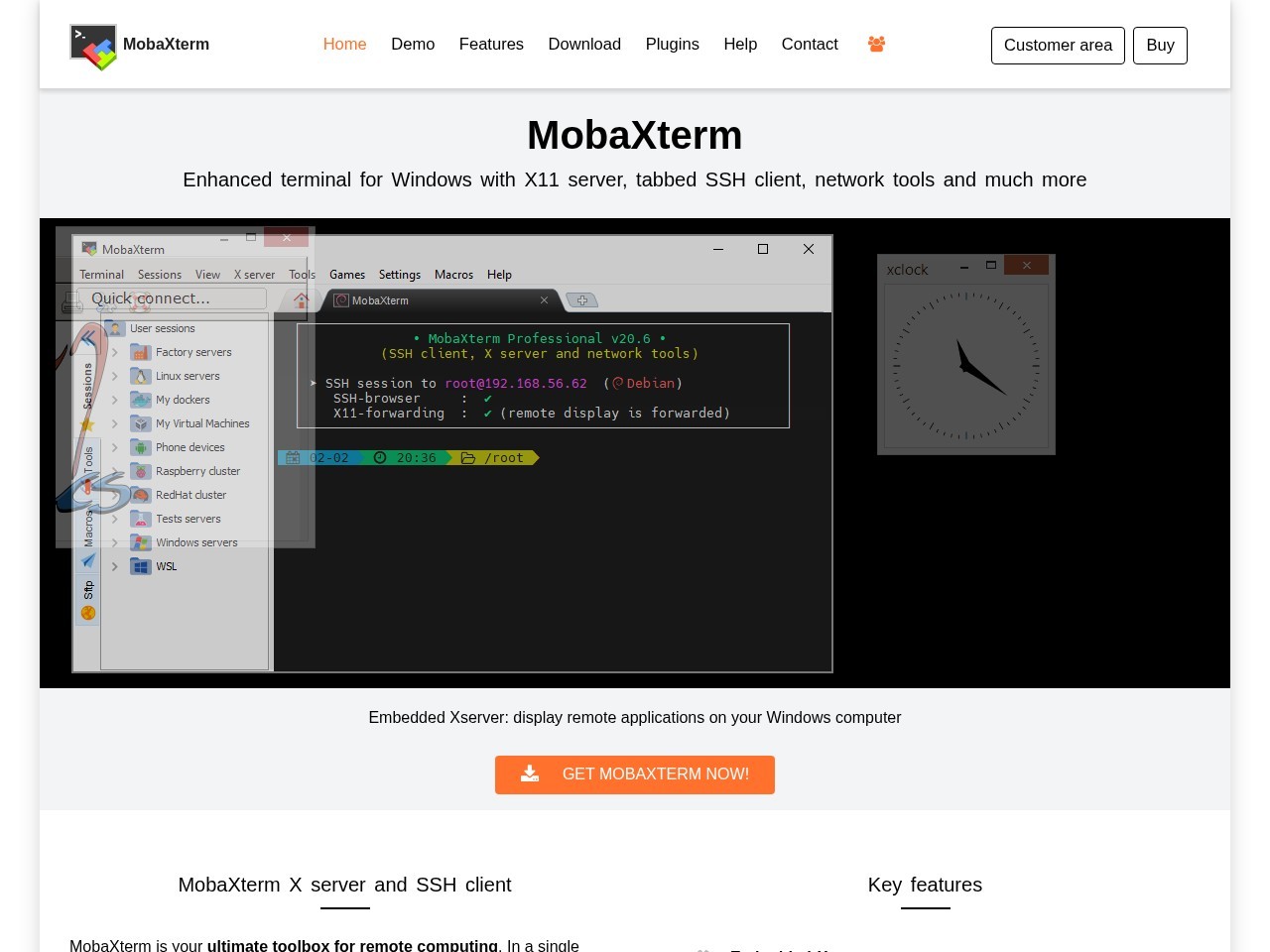Image resolution: width=1270 pixels, height=952 pixels.
Task: Click the GET MOBAXTERM NOW button
Action: point(635,774)
